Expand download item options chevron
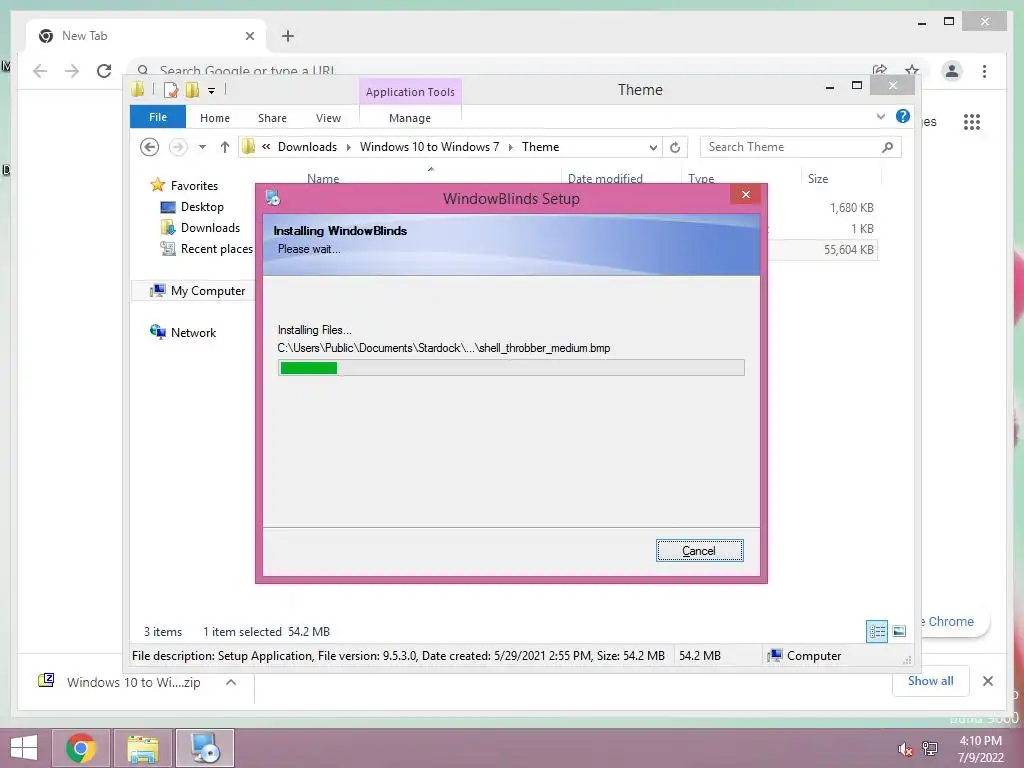 (x=231, y=682)
